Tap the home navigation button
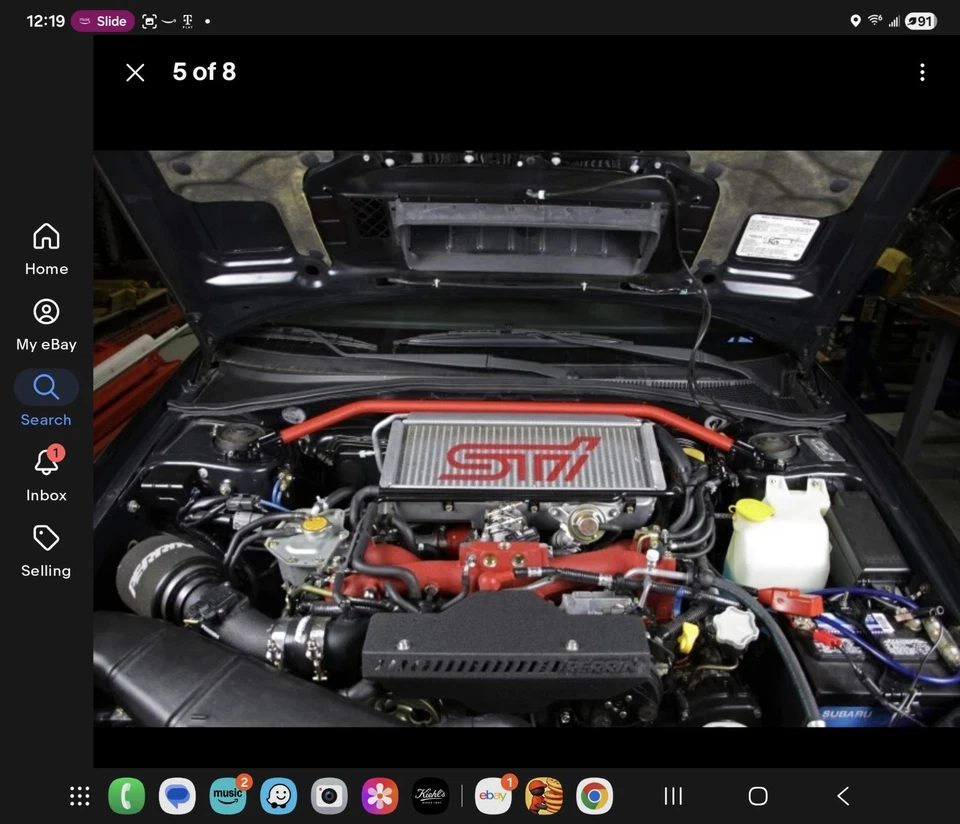This screenshot has height=824, width=960. pos(758,796)
